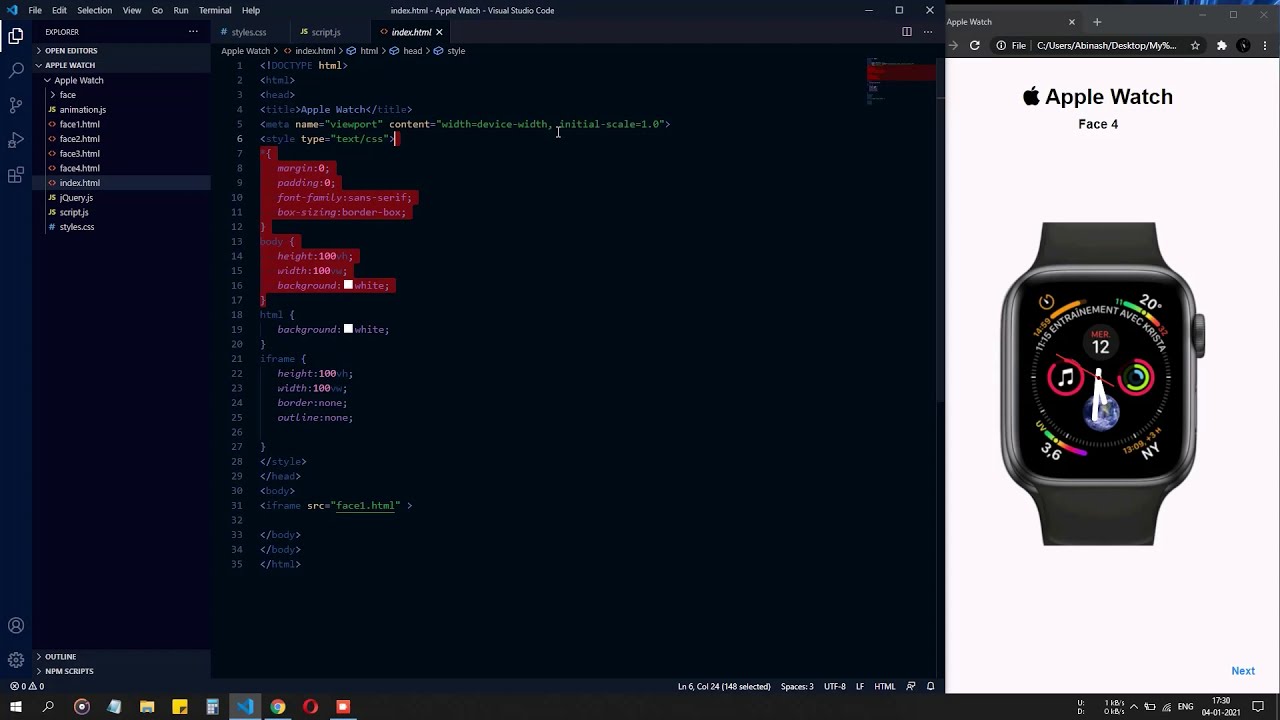Split the editor to the right
This screenshot has height=720, width=1280.
pos(907,32)
